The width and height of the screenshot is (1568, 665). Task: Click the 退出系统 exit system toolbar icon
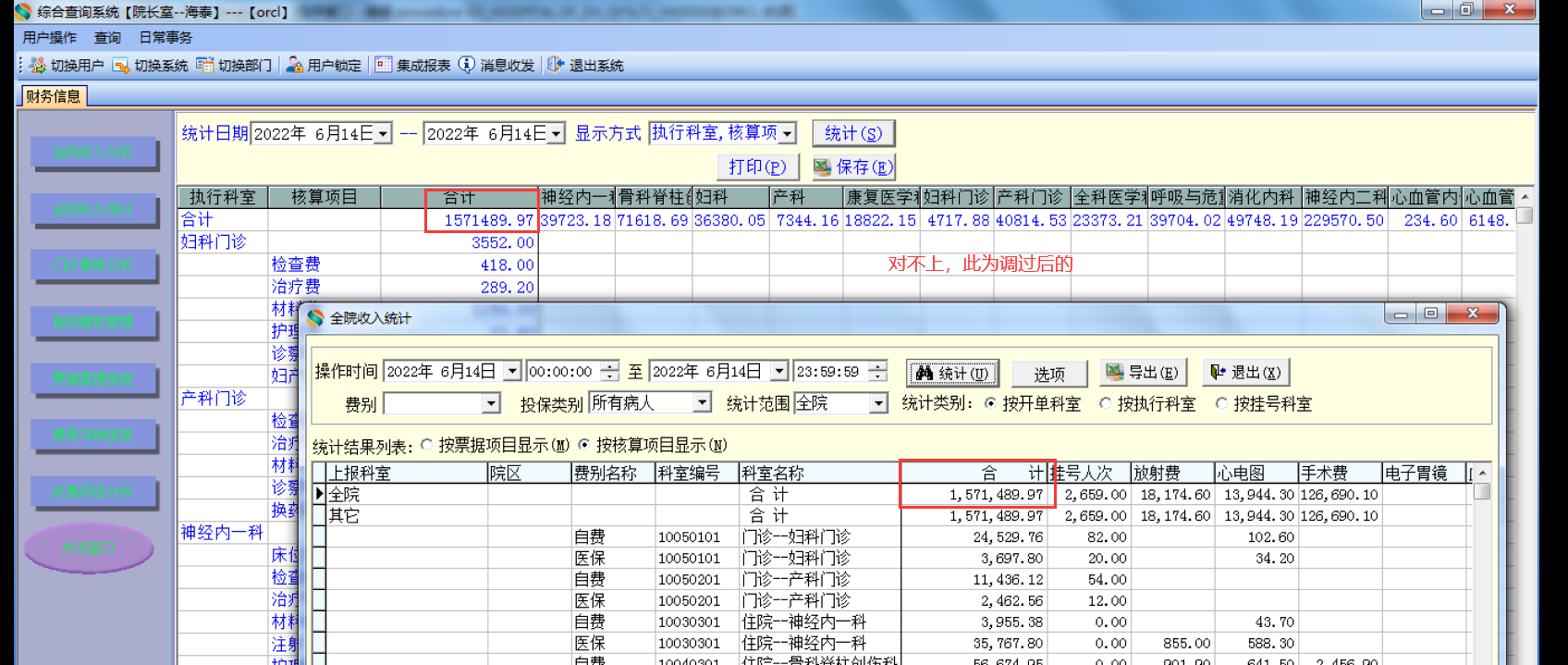[556, 65]
